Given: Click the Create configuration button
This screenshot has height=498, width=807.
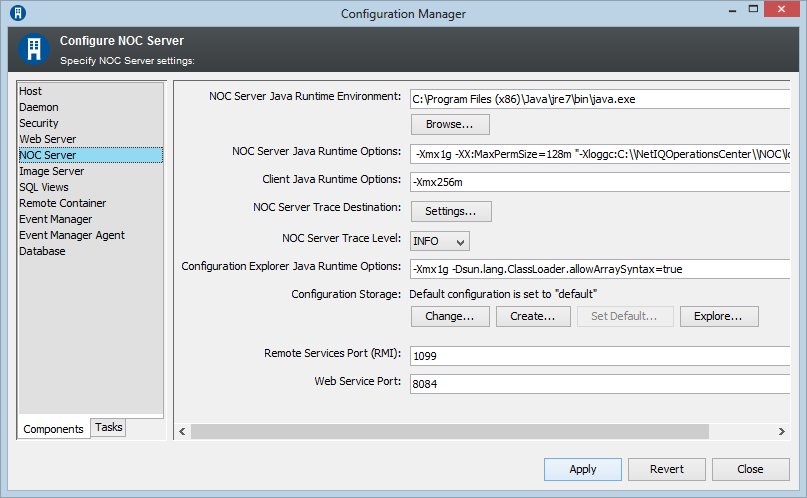Looking at the screenshot, I should click(x=533, y=316).
